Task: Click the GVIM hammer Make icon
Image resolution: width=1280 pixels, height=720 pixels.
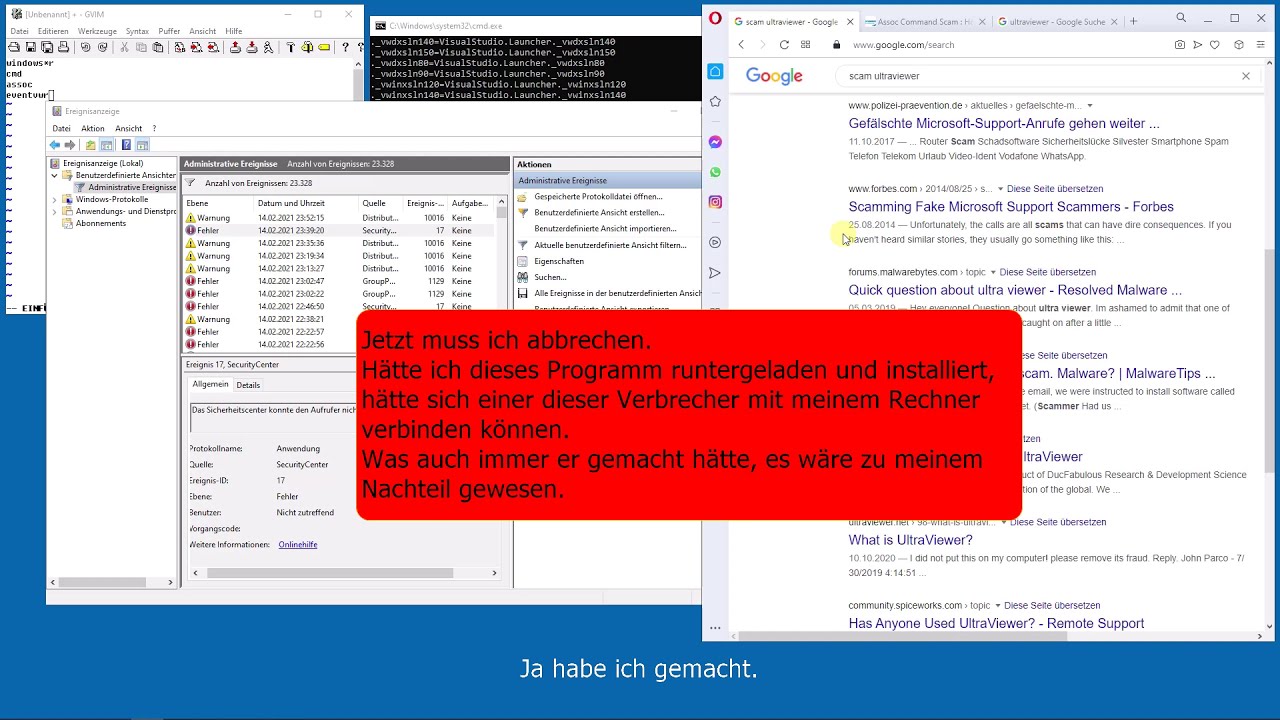Action: 291,47
